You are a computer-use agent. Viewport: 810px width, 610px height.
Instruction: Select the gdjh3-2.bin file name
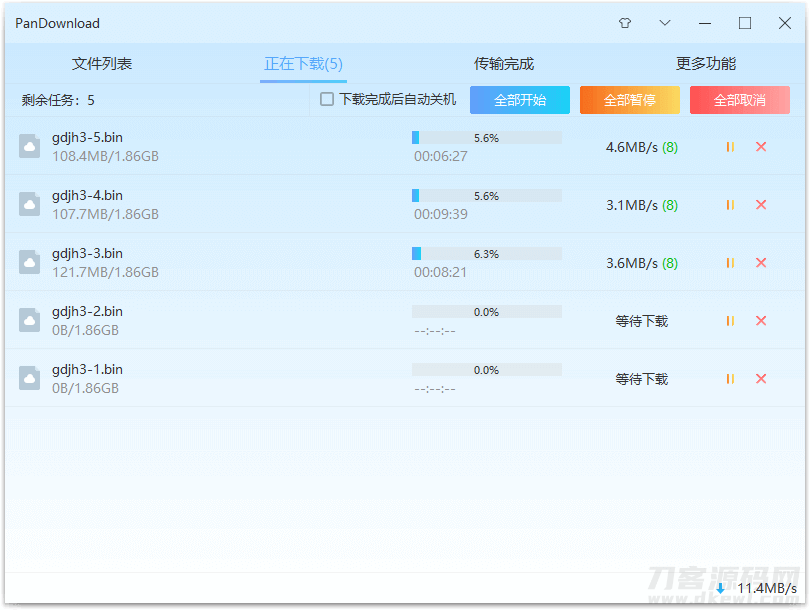coord(87,311)
